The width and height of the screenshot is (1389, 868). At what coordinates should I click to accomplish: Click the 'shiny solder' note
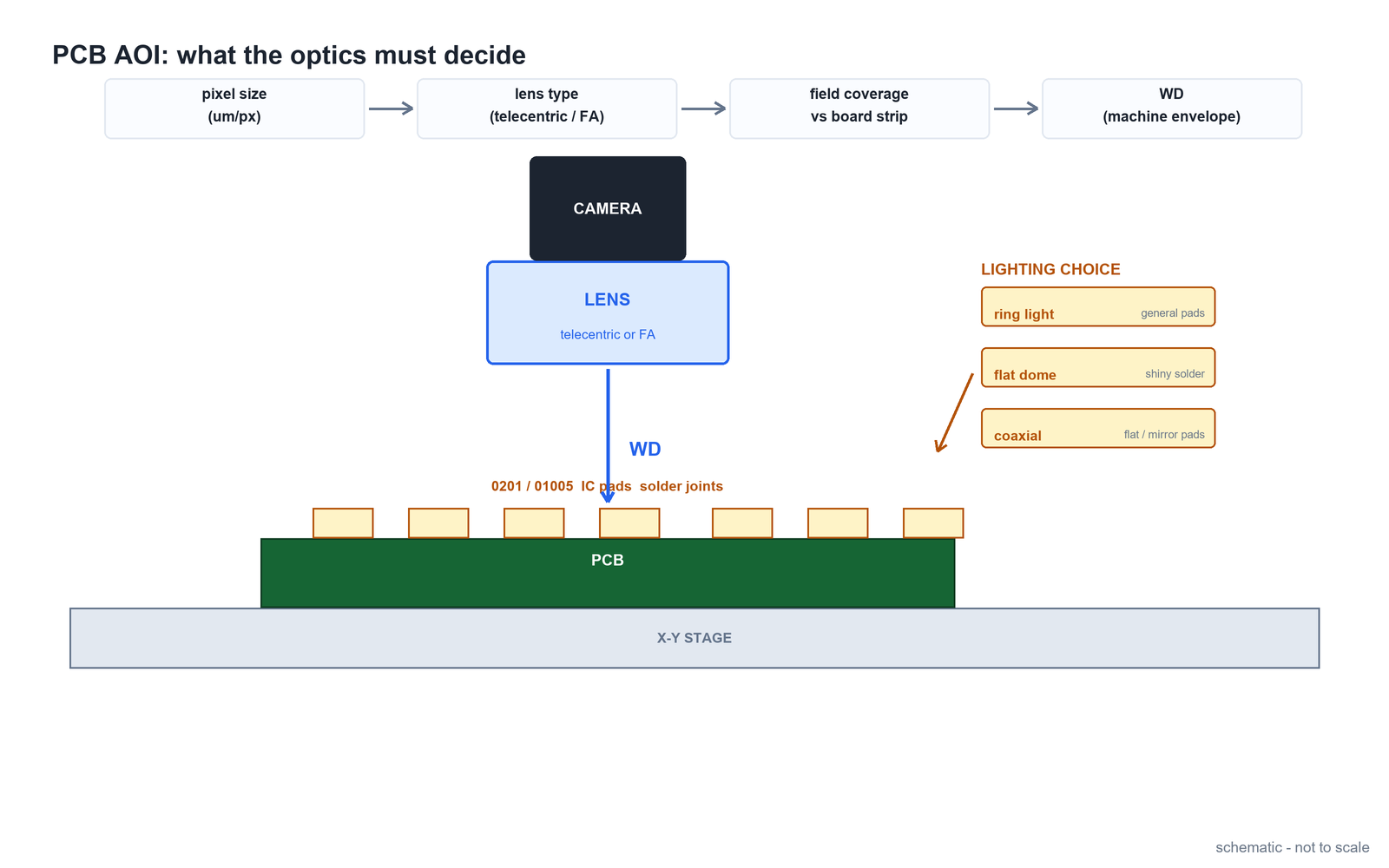pos(1175,374)
